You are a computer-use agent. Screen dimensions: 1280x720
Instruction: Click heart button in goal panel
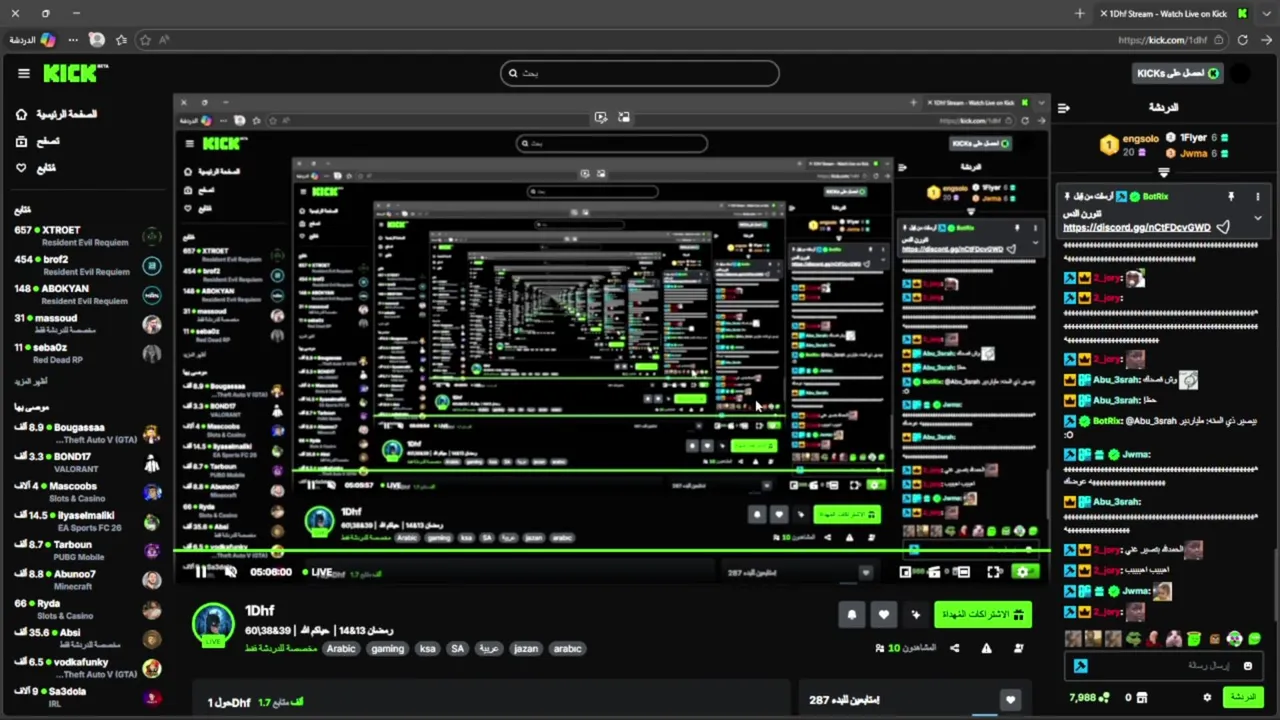[x=1010, y=700]
